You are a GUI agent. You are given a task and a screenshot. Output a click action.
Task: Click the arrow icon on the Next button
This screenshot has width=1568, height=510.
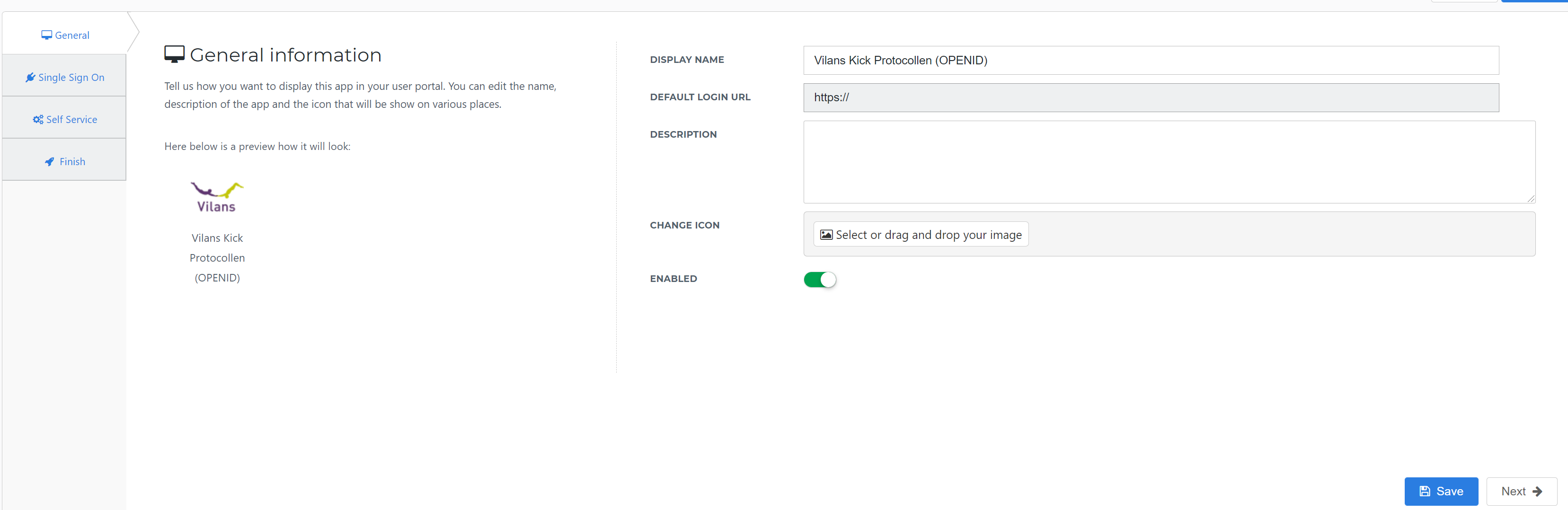coord(1538,492)
